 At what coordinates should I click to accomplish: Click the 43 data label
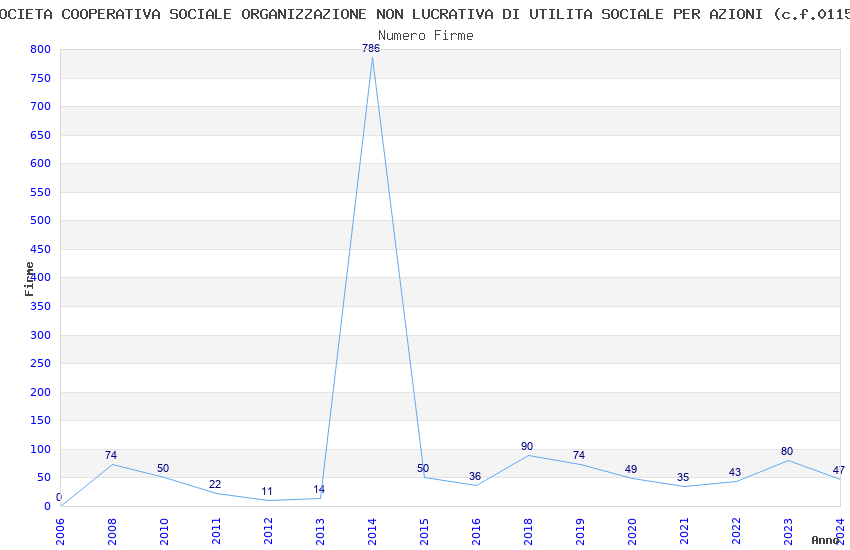tap(735, 473)
